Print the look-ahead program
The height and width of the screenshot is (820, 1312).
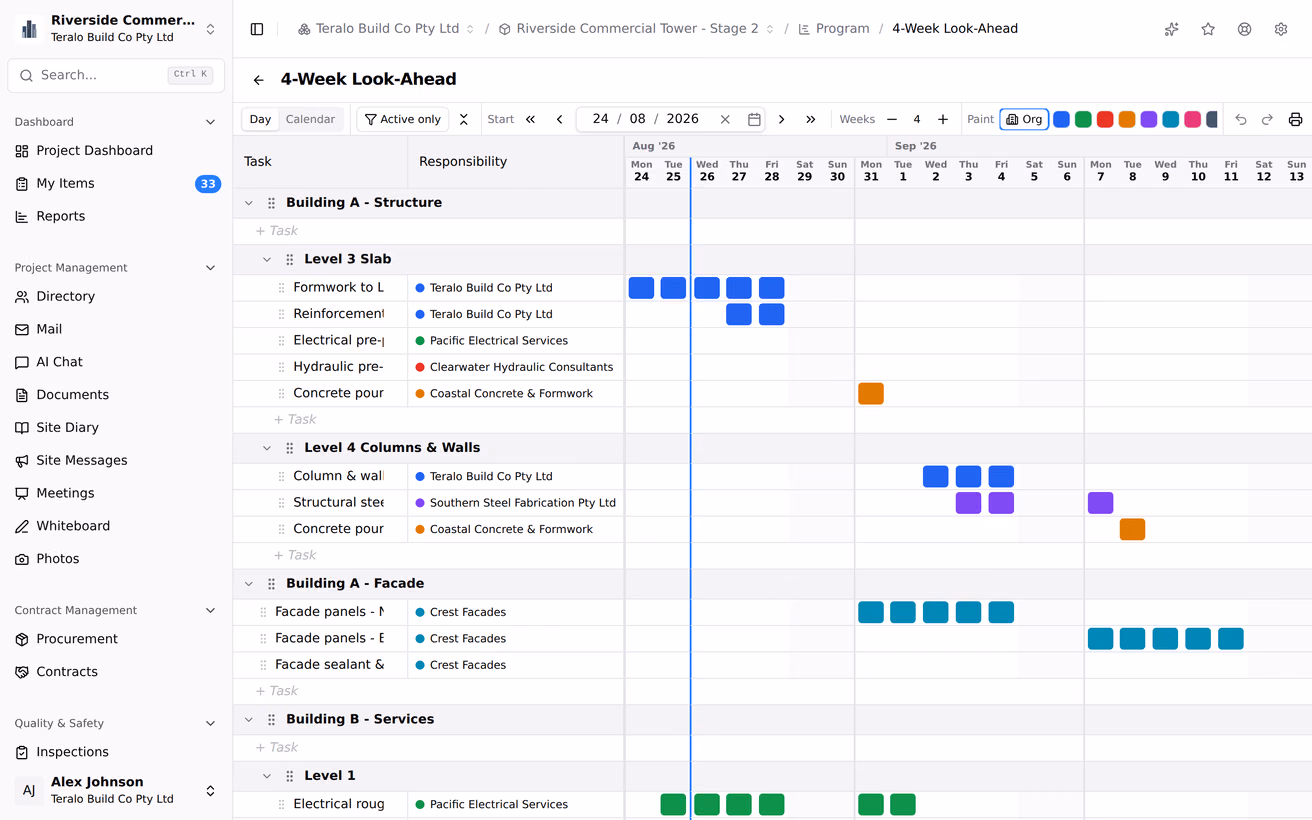point(1295,119)
